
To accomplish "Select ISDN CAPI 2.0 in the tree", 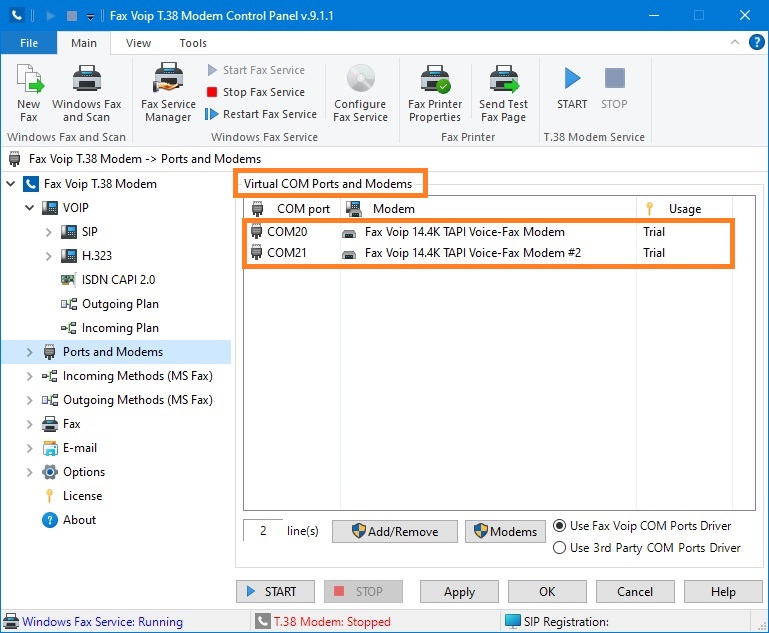I will point(108,280).
